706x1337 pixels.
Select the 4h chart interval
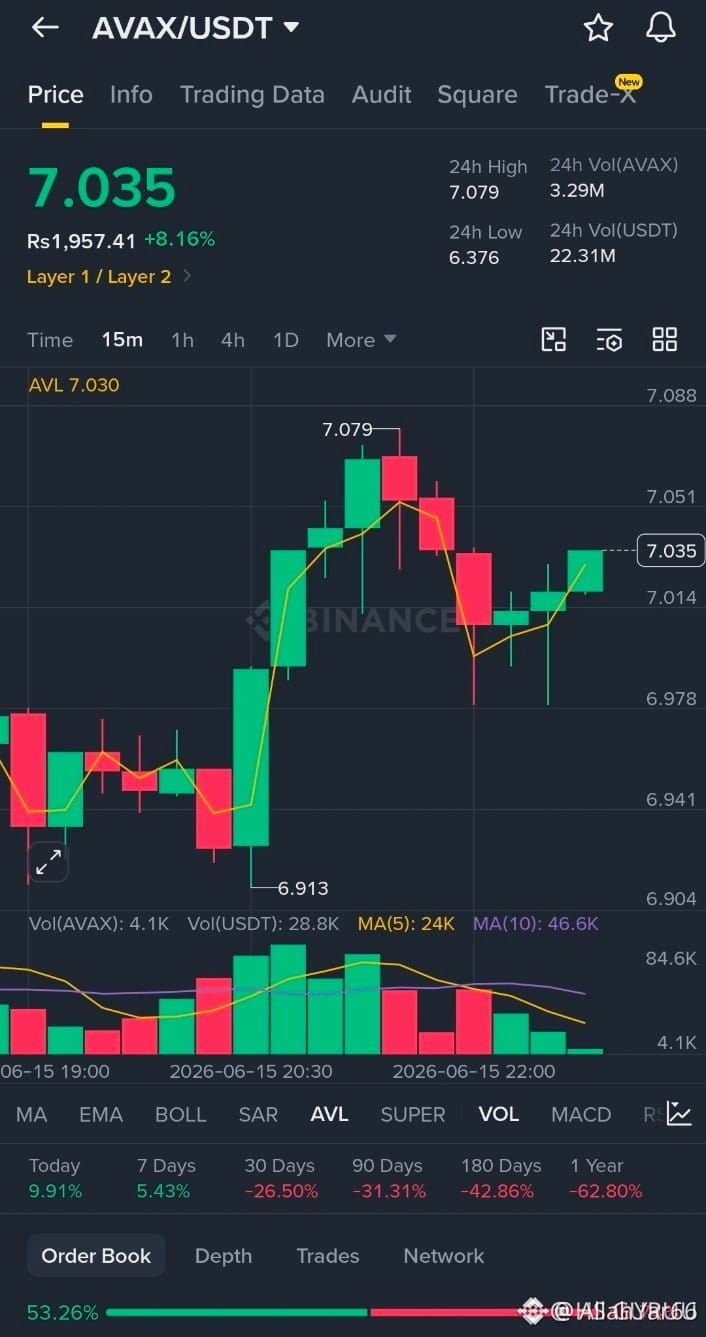point(233,340)
